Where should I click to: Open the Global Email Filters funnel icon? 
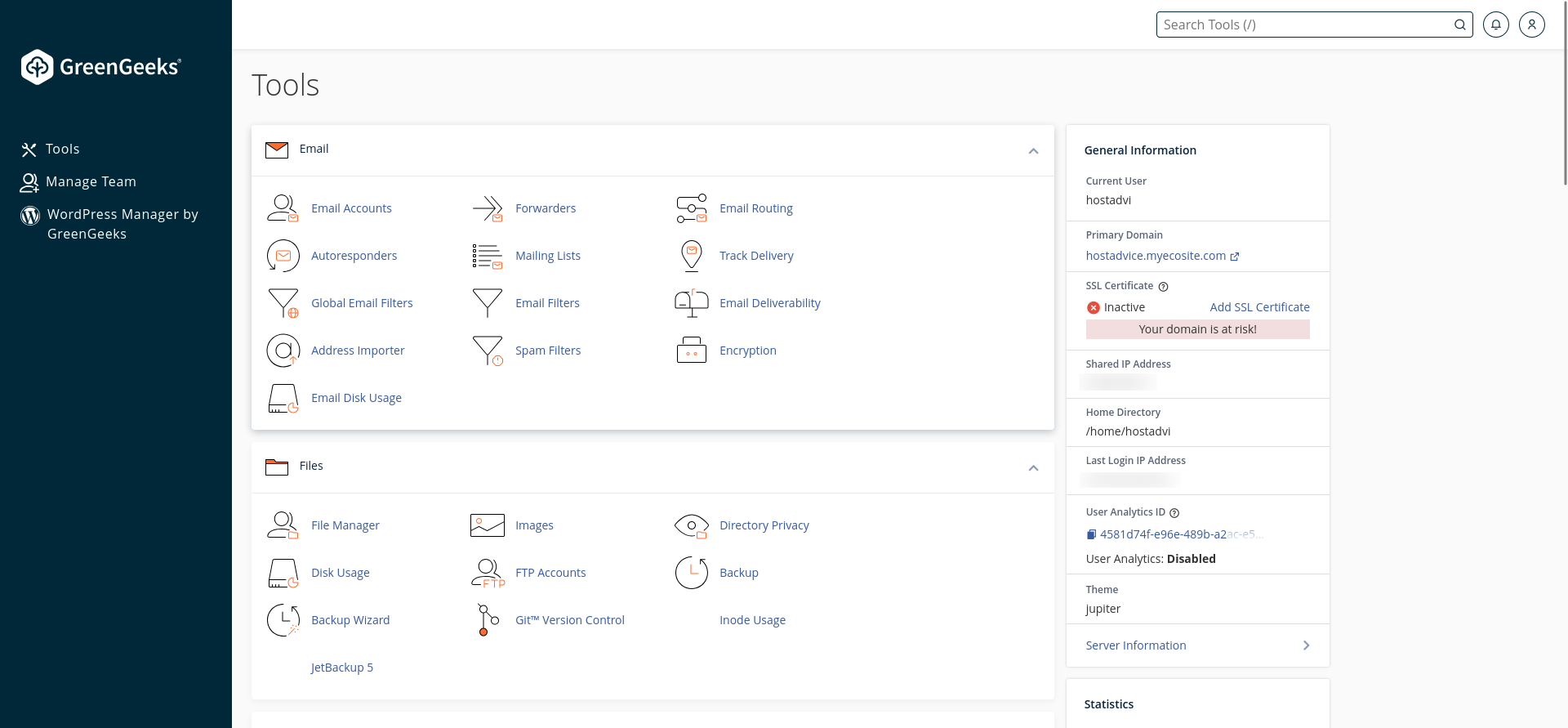(x=283, y=303)
